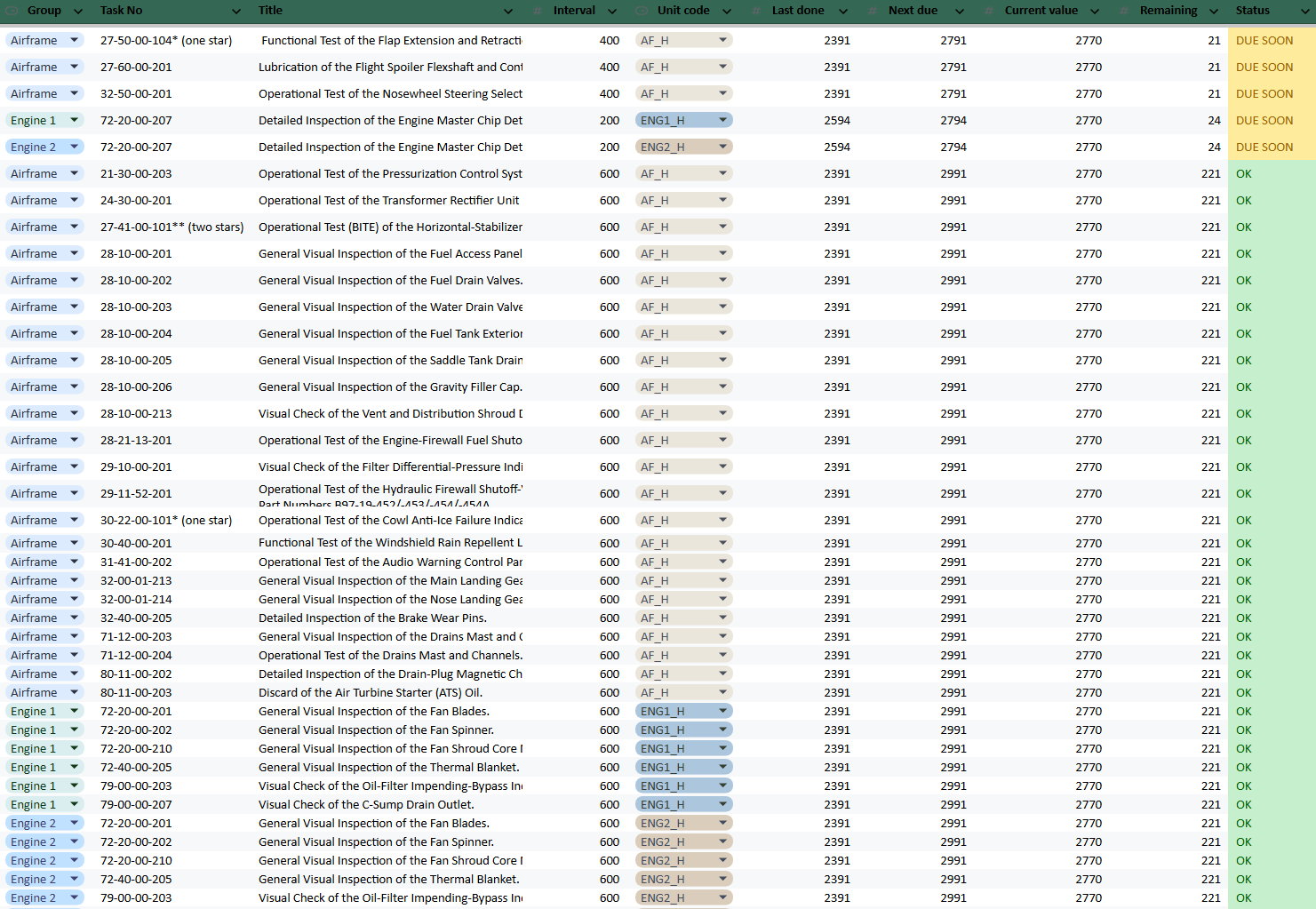This screenshot has width=1316, height=909.
Task: Click the number type icon beside Last done header
Action: (756, 11)
